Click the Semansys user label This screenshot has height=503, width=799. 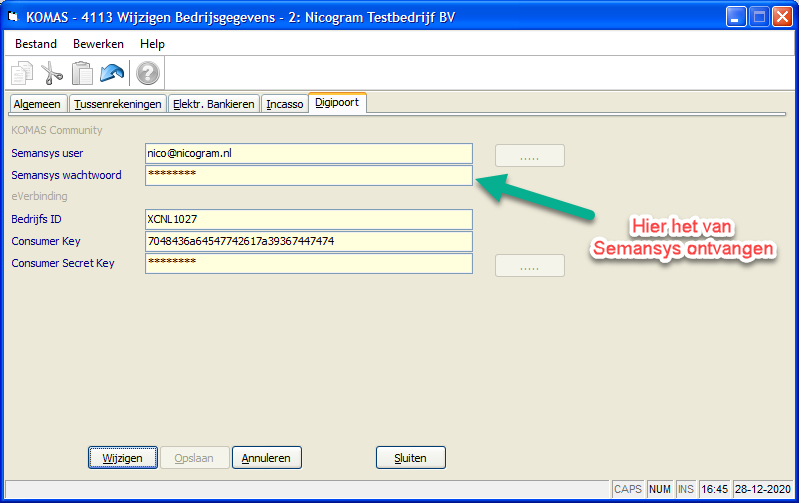pyautogui.click(x=47, y=153)
